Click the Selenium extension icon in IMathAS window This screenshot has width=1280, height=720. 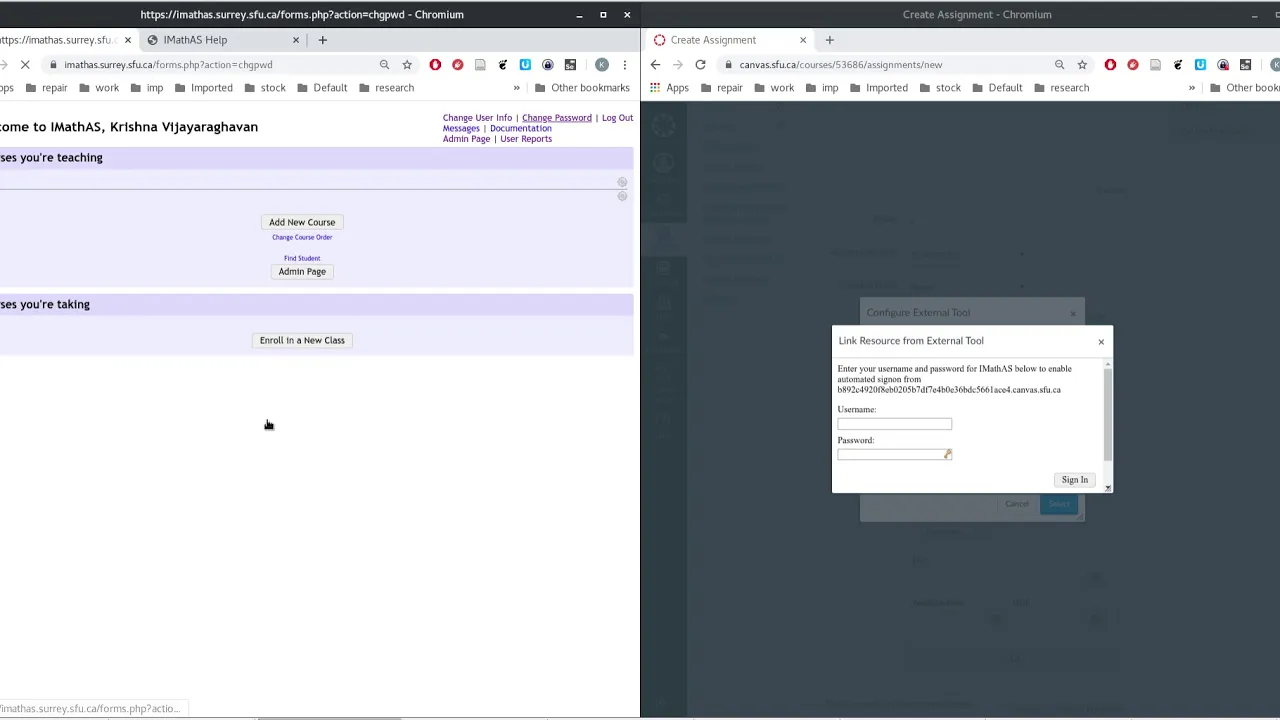[570, 65]
